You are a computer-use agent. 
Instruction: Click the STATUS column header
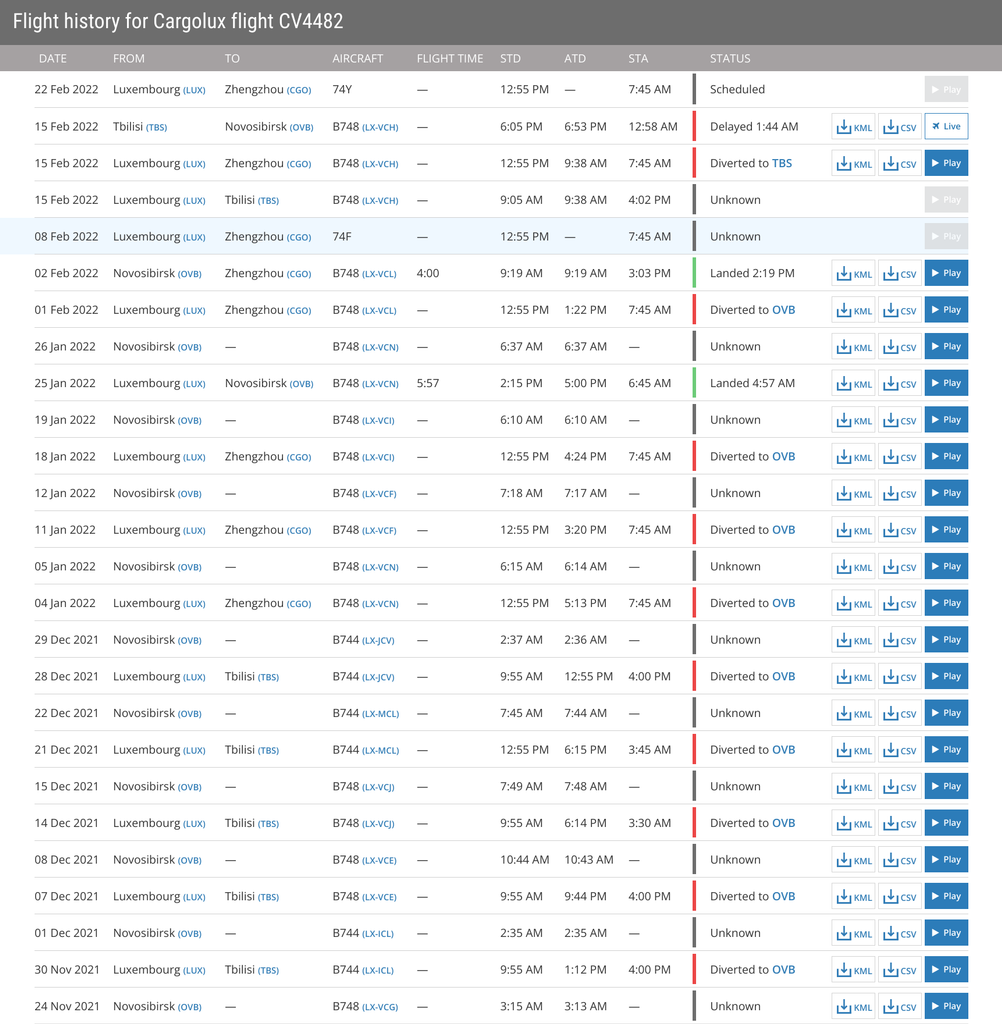coord(730,58)
